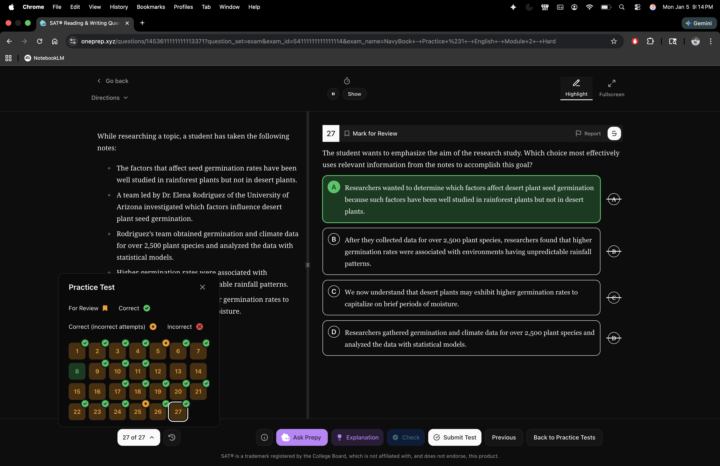This screenshot has width=720, height=466.
Task: Open a new browser tab
Action: pyautogui.click(x=142, y=23)
